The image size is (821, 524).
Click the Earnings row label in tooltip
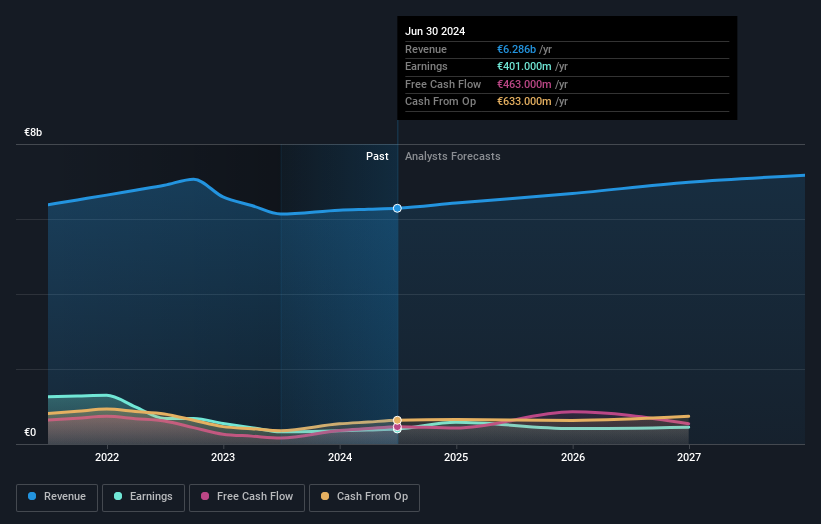coord(426,66)
